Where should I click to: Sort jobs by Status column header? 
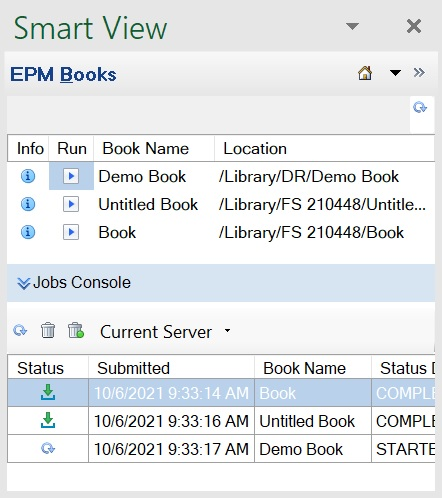(48, 368)
